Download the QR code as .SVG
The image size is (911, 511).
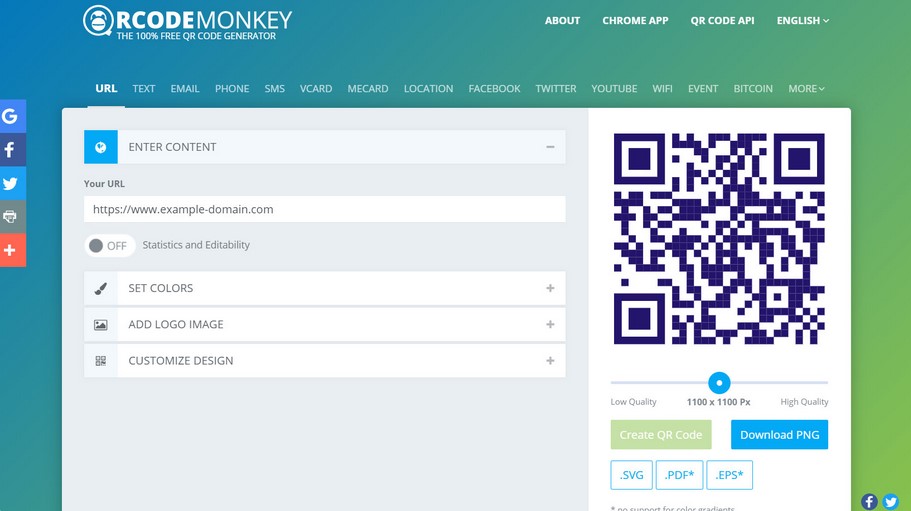(632, 475)
